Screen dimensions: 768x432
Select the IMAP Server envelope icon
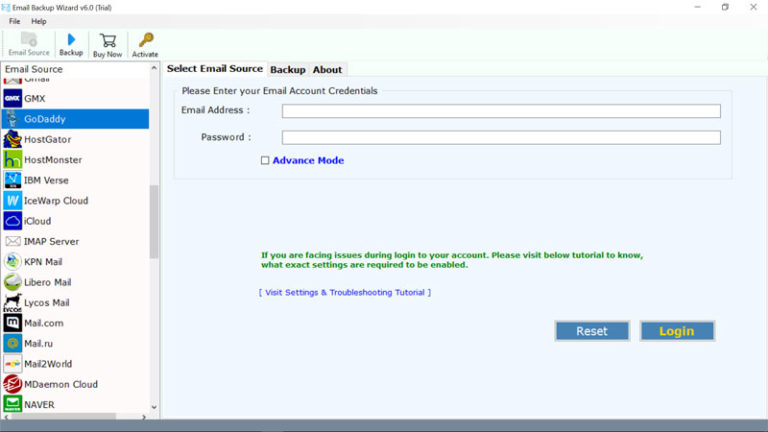coord(13,241)
